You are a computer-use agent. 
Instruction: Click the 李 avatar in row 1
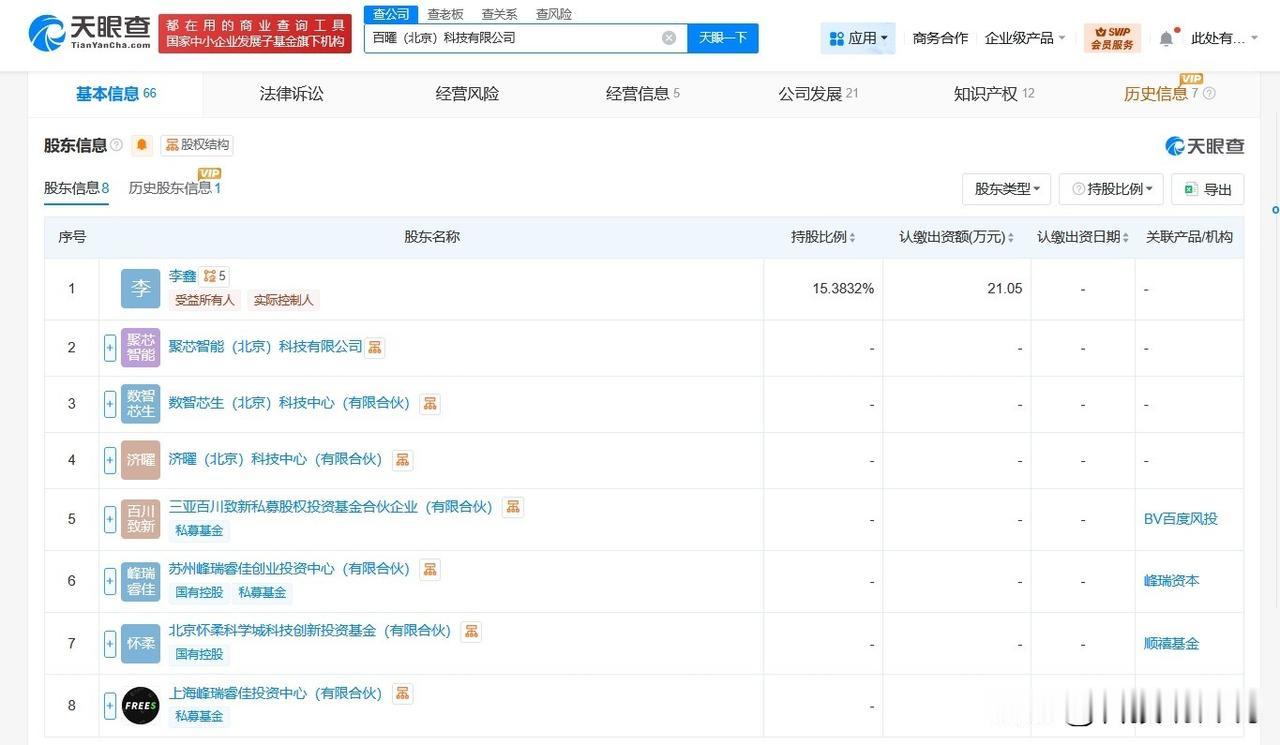coord(140,288)
